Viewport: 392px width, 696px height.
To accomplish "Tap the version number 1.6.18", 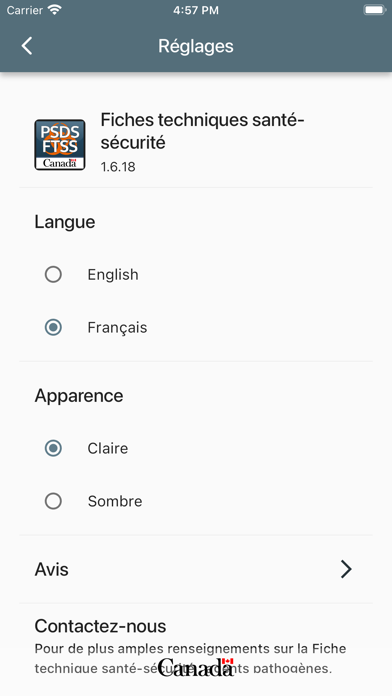I will 118,167.
